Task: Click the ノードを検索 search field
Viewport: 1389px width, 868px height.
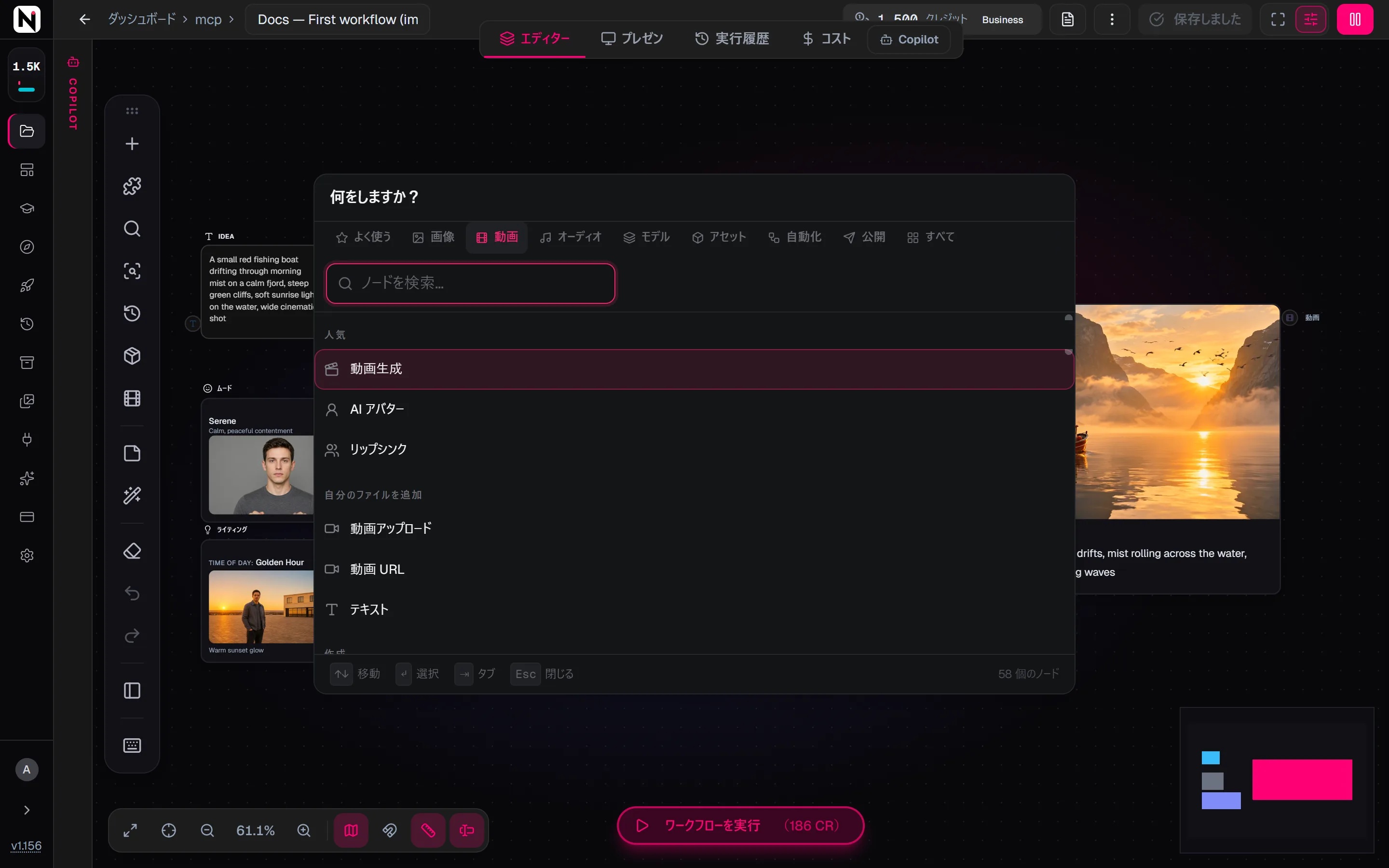Action: point(471,283)
